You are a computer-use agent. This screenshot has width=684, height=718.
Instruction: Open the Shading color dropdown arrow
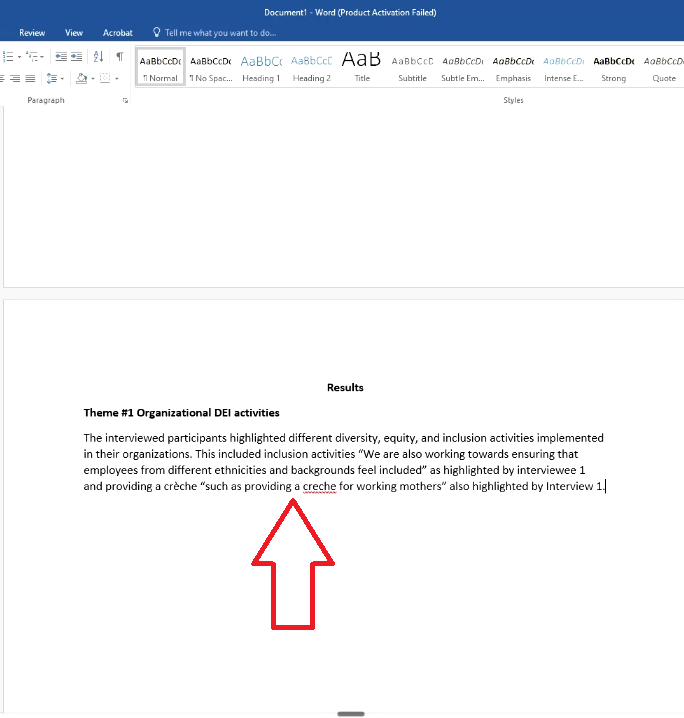coord(93,79)
